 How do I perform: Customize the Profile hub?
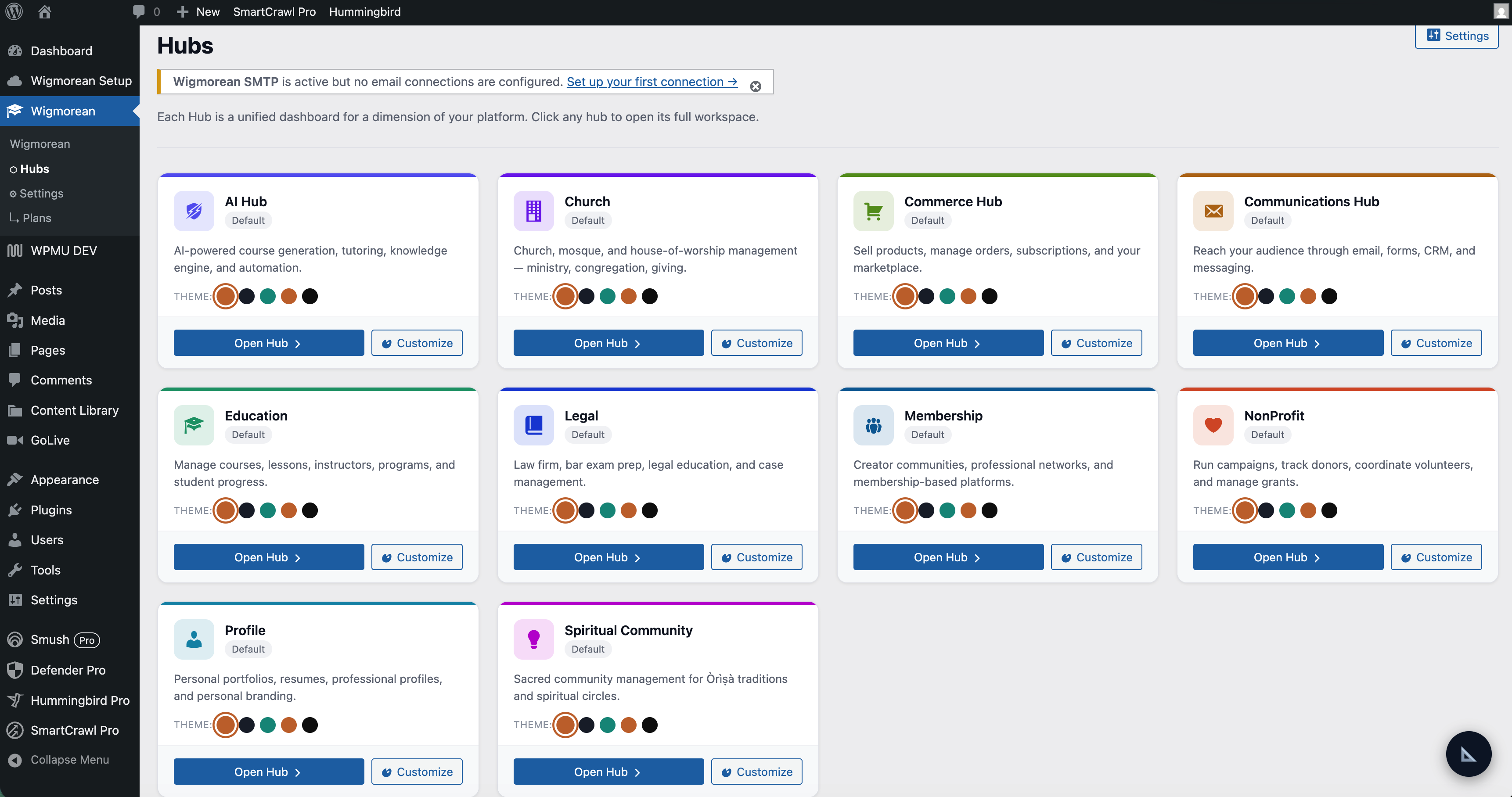point(417,771)
